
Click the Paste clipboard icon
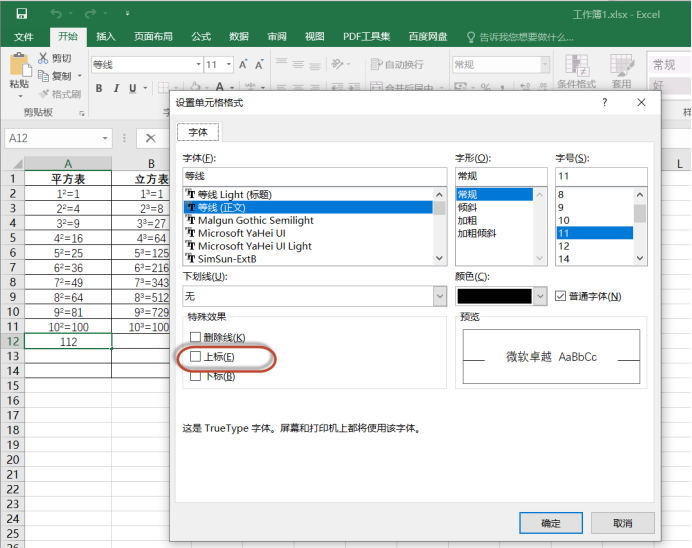click(x=19, y=64)
